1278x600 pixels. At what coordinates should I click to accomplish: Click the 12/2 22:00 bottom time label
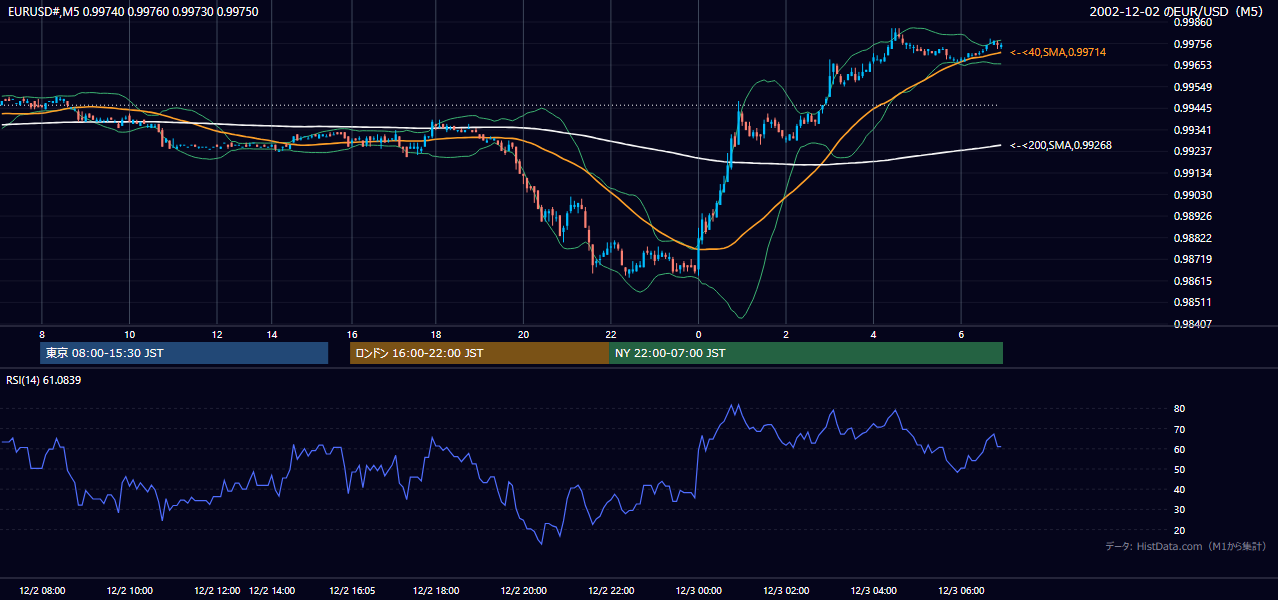coord(610,591)
